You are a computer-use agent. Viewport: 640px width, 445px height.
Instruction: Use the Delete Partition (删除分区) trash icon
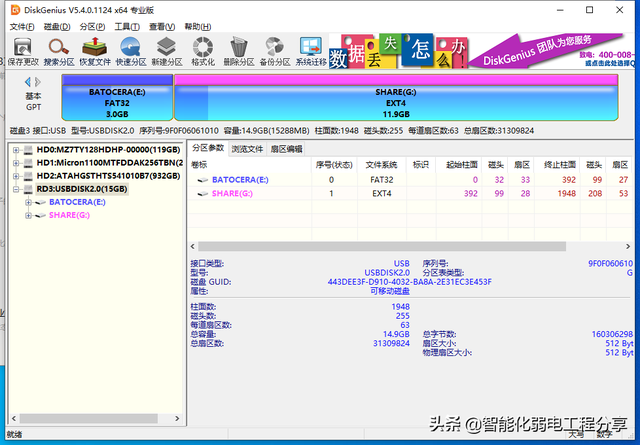(239, 51)
